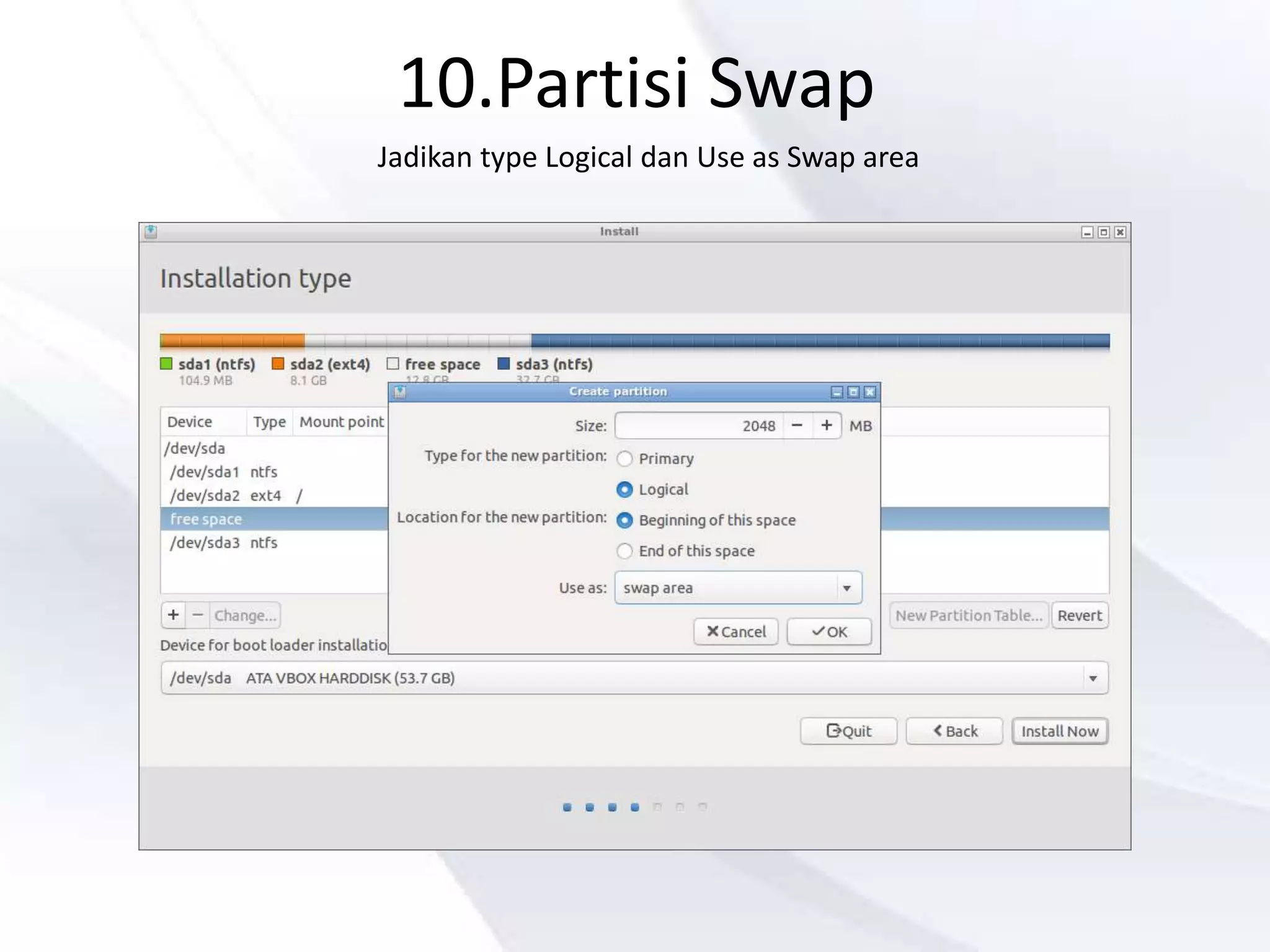Remove partition with the minus icon

click(198, 615)
